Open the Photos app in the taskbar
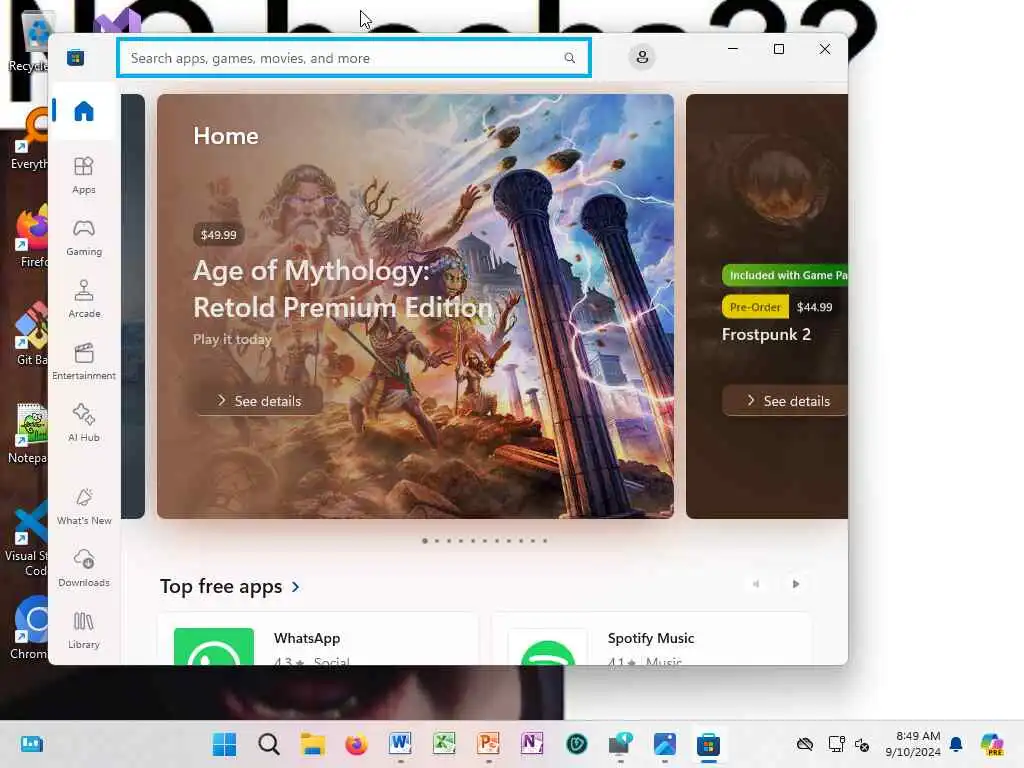This screenshot has width=1024, height=768. 664,744
